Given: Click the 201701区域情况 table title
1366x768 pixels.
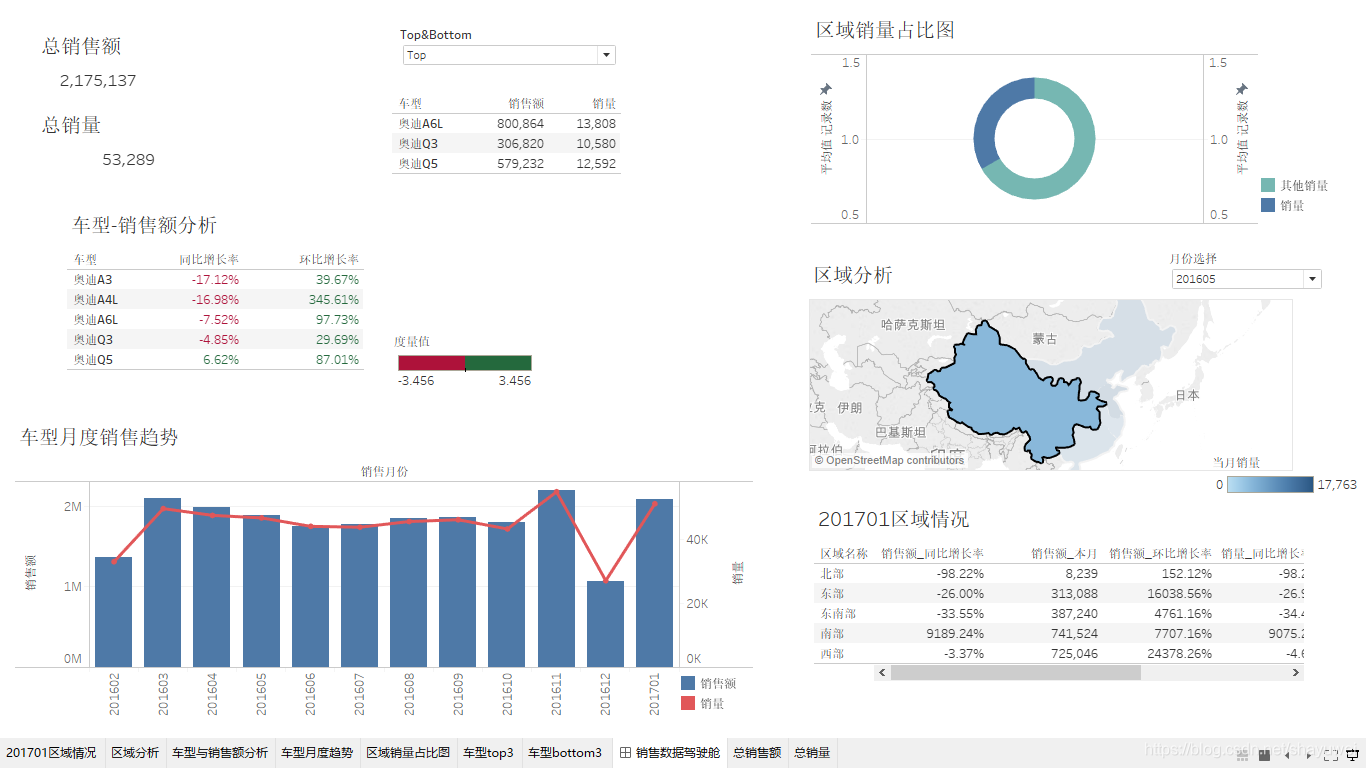Looking at the screenshot, I should click(x=893, y=519).
